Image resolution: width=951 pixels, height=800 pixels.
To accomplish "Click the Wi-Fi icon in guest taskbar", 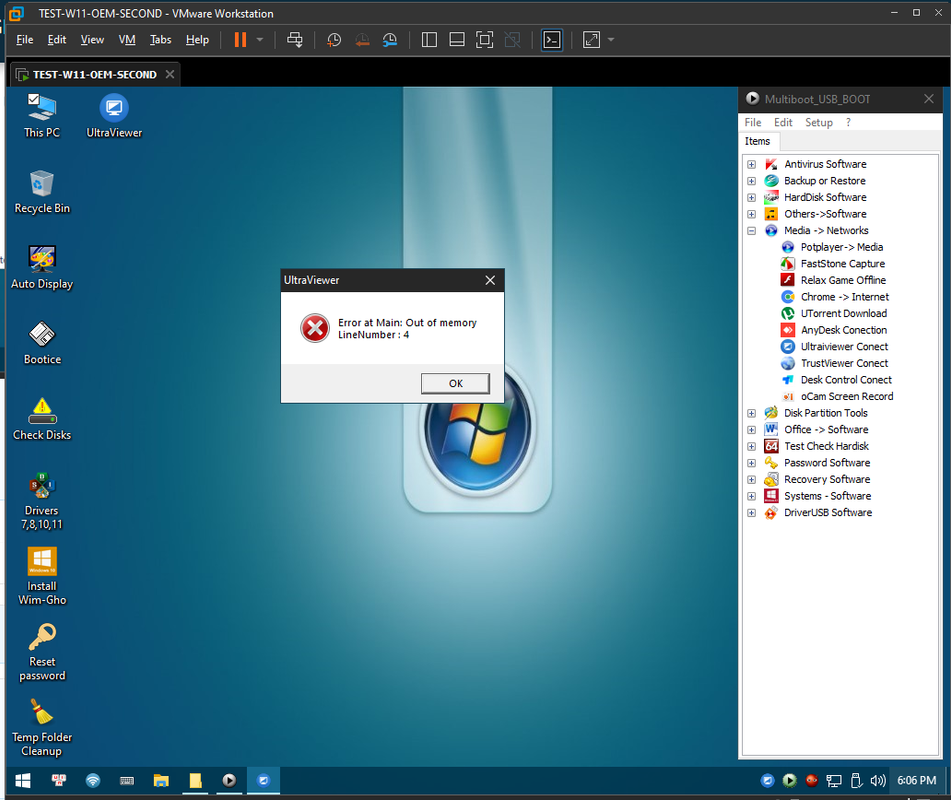I will [93, 781].
